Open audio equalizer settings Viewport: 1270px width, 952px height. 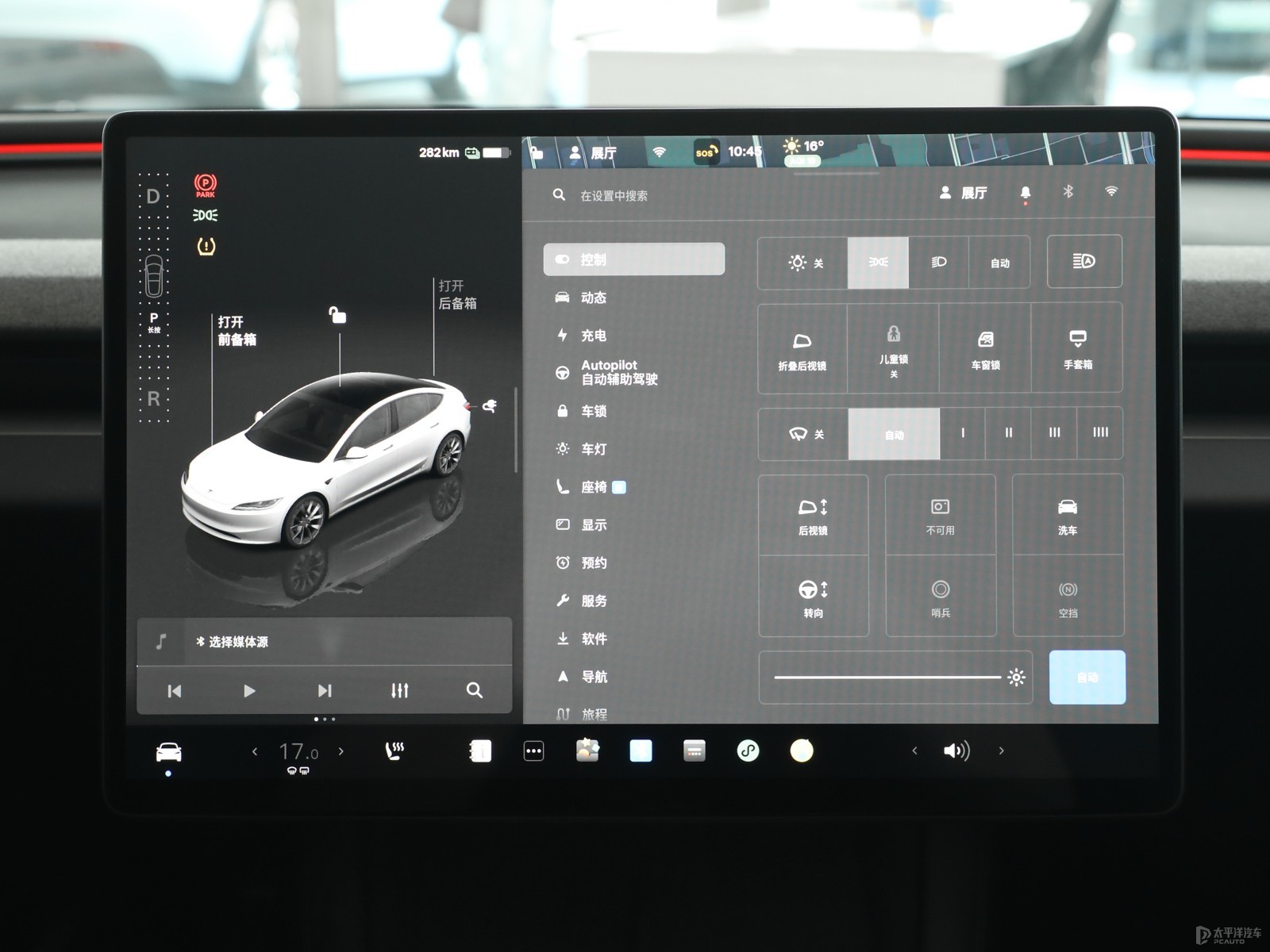pyautogui.click(x=399, y=691)
